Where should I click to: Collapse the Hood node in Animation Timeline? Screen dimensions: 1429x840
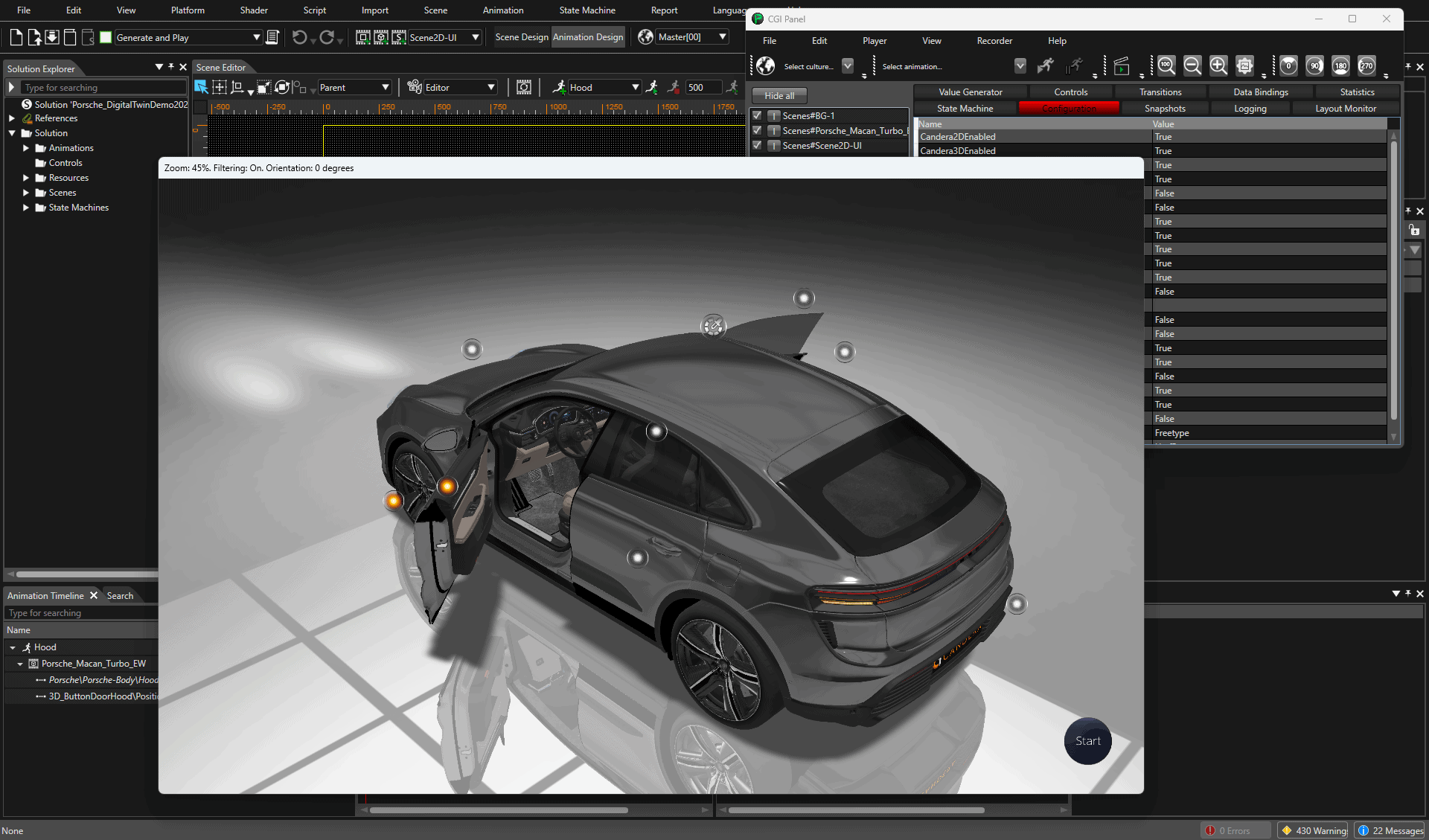[x=13, y=647]
